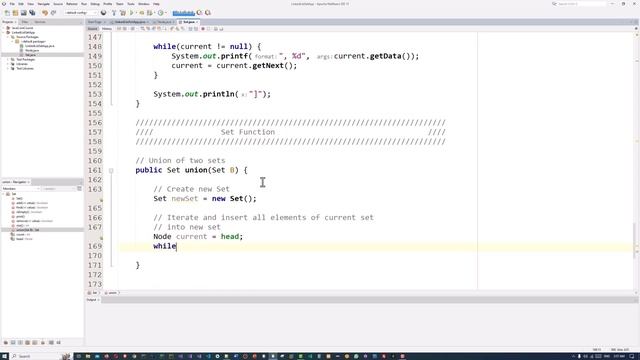Click the Source view button
This screenshot has height=360, width=640.
pos(93,29)
